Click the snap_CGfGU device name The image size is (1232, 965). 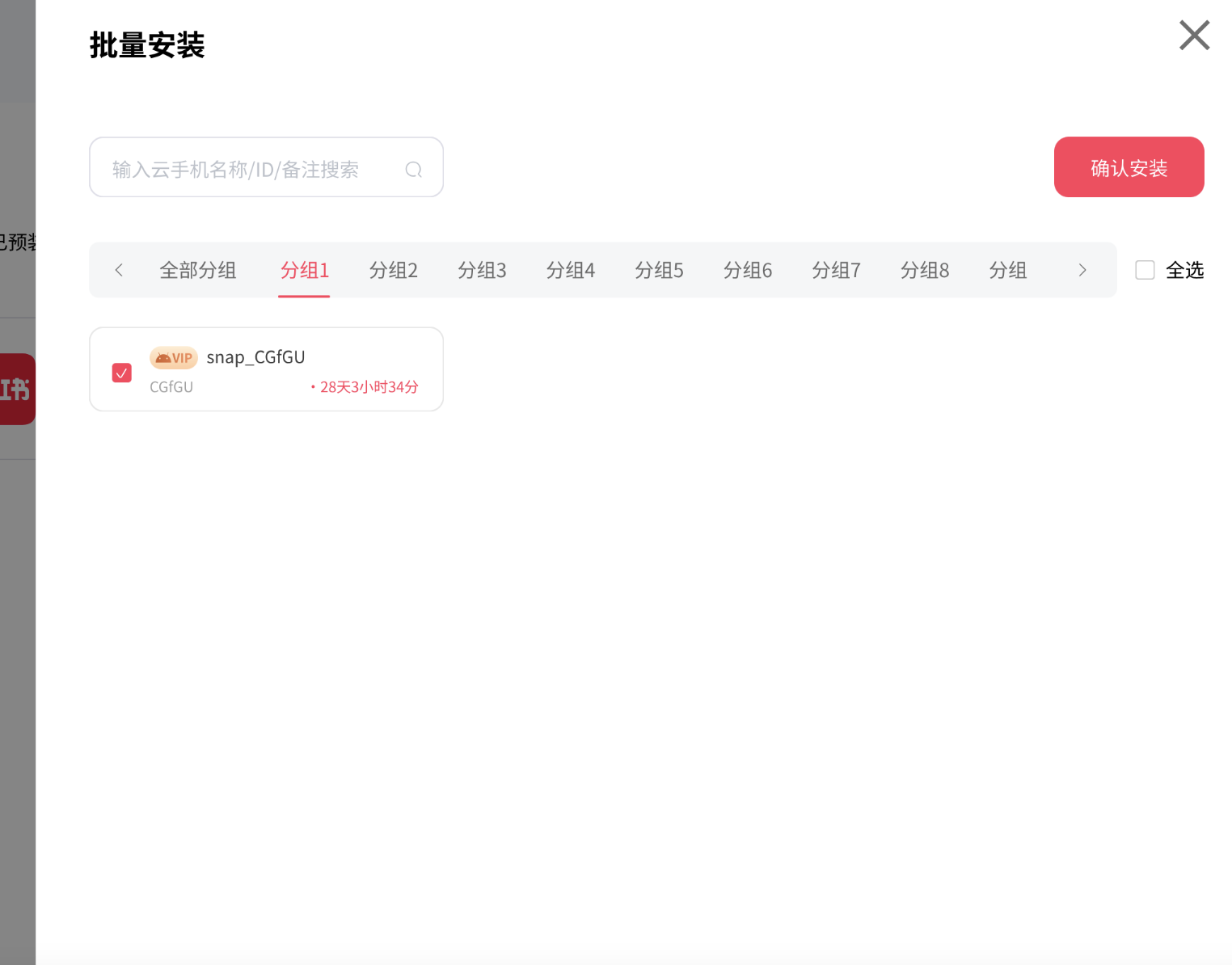pos(255,357)
